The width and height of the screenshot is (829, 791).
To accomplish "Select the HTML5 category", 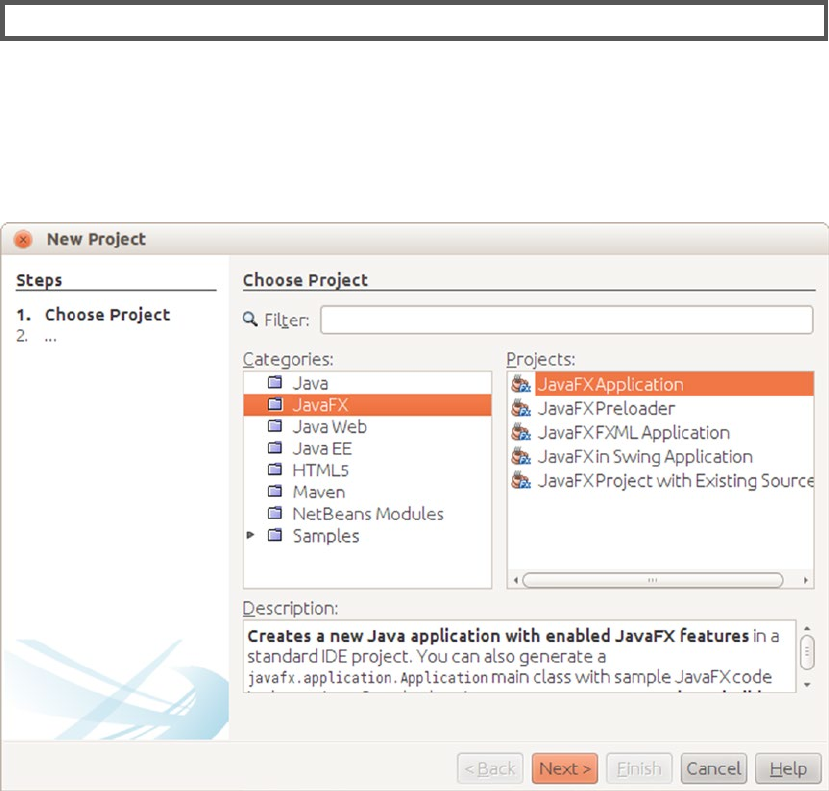I will tap(367, 470).
